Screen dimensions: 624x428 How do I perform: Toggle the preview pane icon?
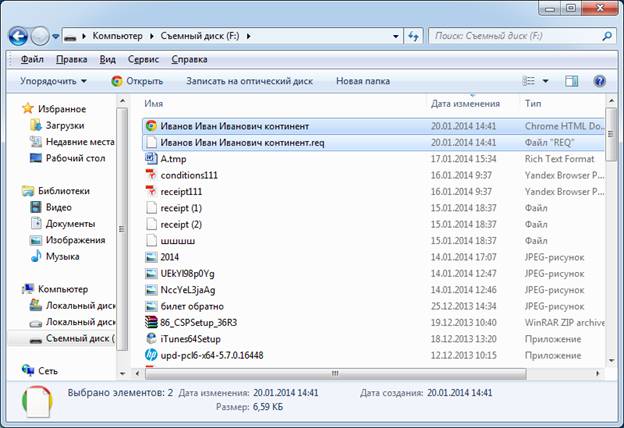point(573,81)
